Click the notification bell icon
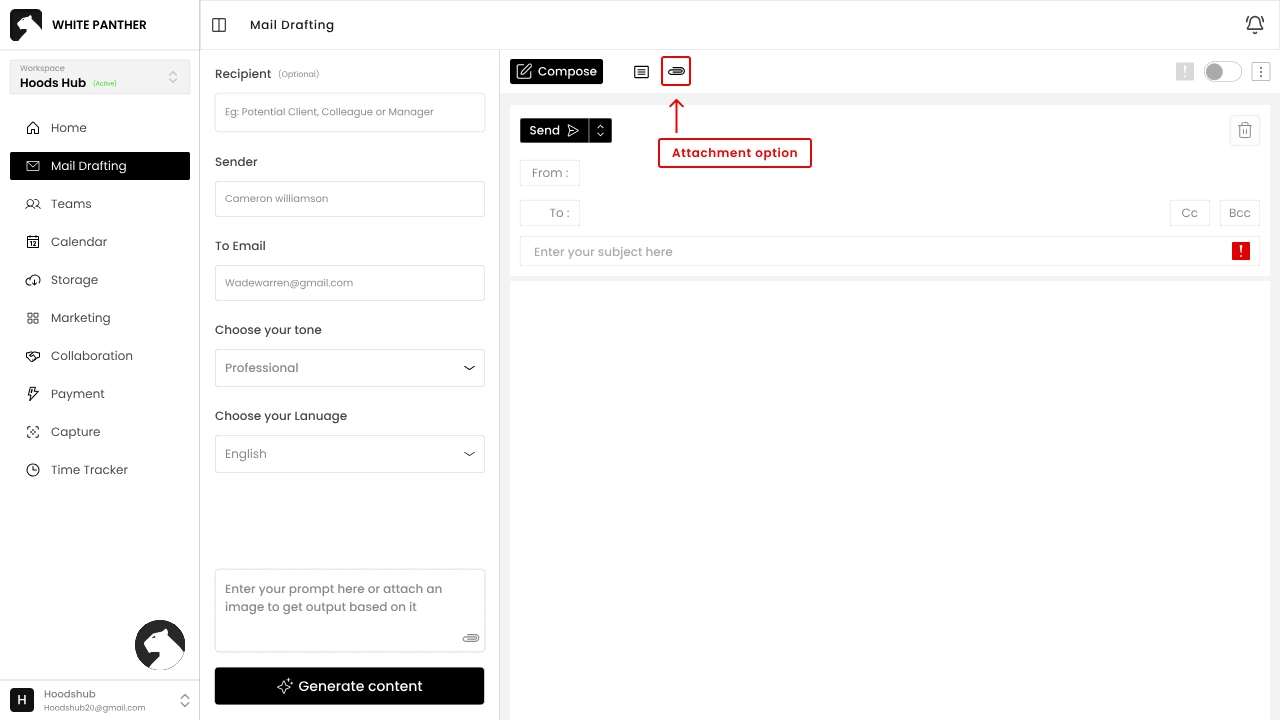1280x720 pixels. click(1254, 25)
